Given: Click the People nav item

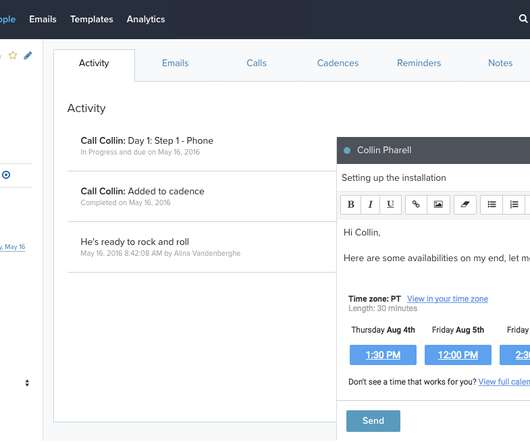Looking at the screenshot, I should [8, 19].
